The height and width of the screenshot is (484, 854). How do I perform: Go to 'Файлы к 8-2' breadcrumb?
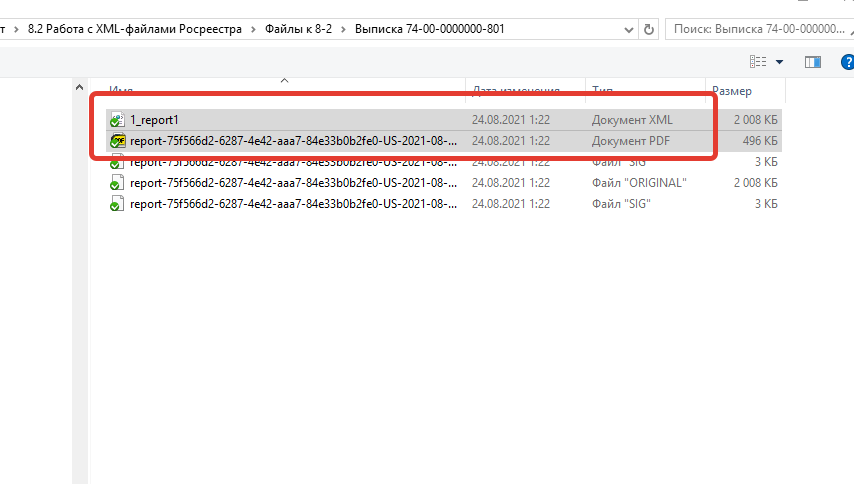(x=298, y=29)
